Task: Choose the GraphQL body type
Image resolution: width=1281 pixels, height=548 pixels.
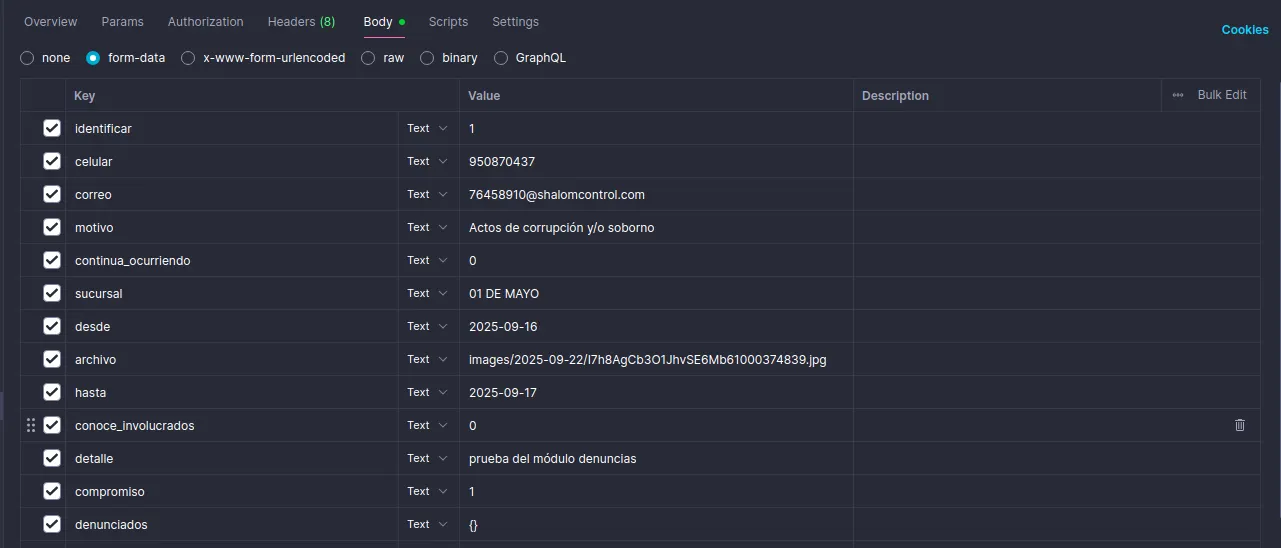Action: [501, 58]
